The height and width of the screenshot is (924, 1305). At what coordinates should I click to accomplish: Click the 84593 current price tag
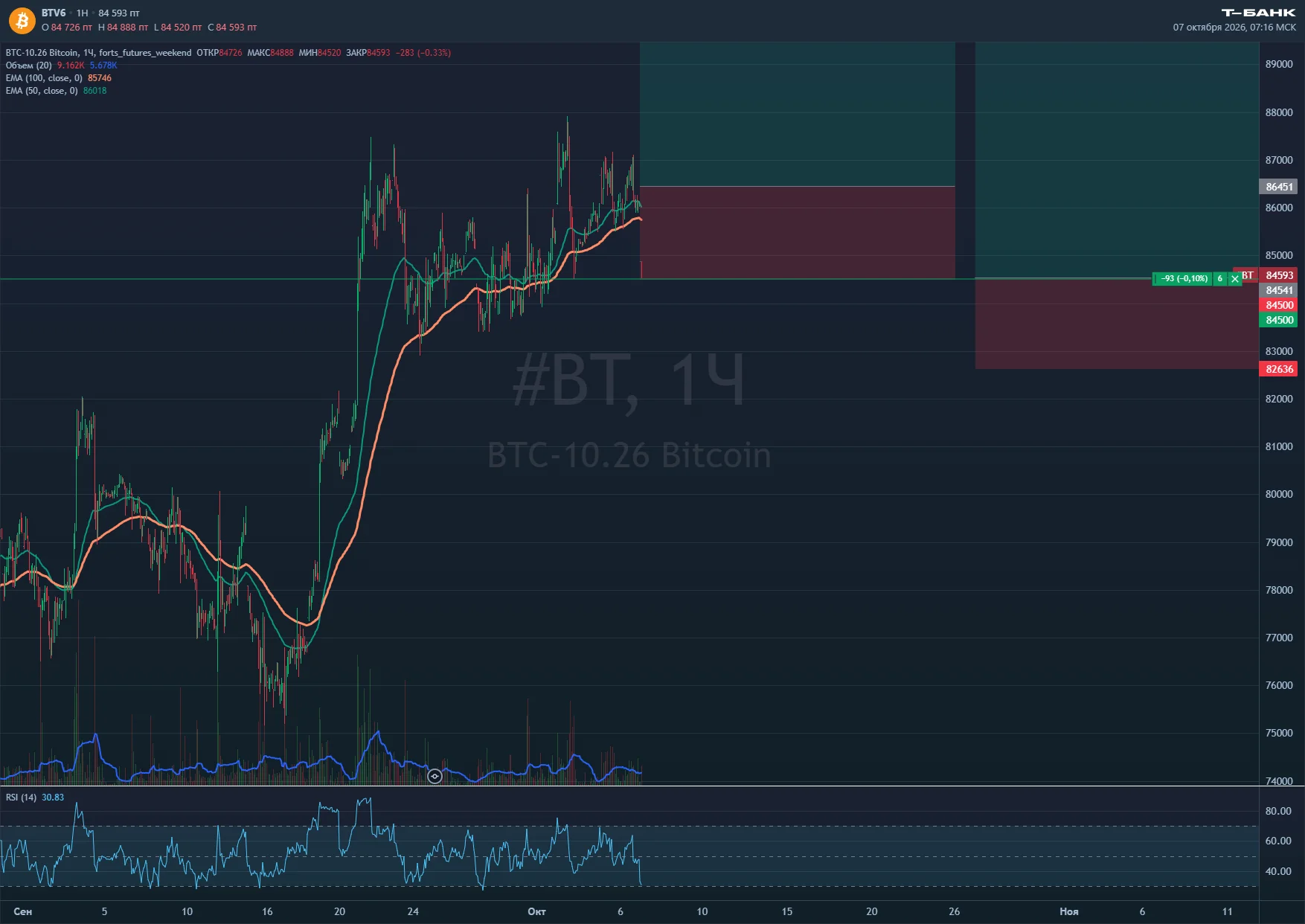[1279, 275]
